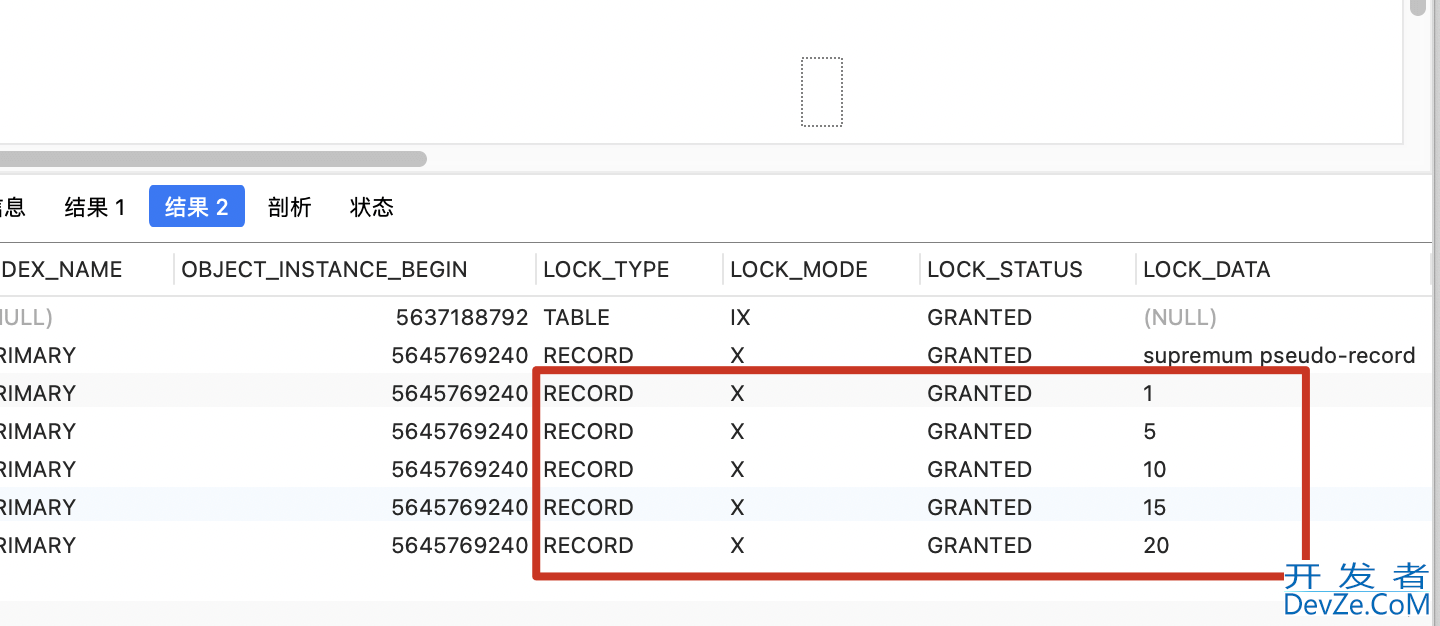The width and height of the screenshot is (1440, 626).
Task: Select RECORD type in the supremum pseudo-record row
Action: [588, 356]
